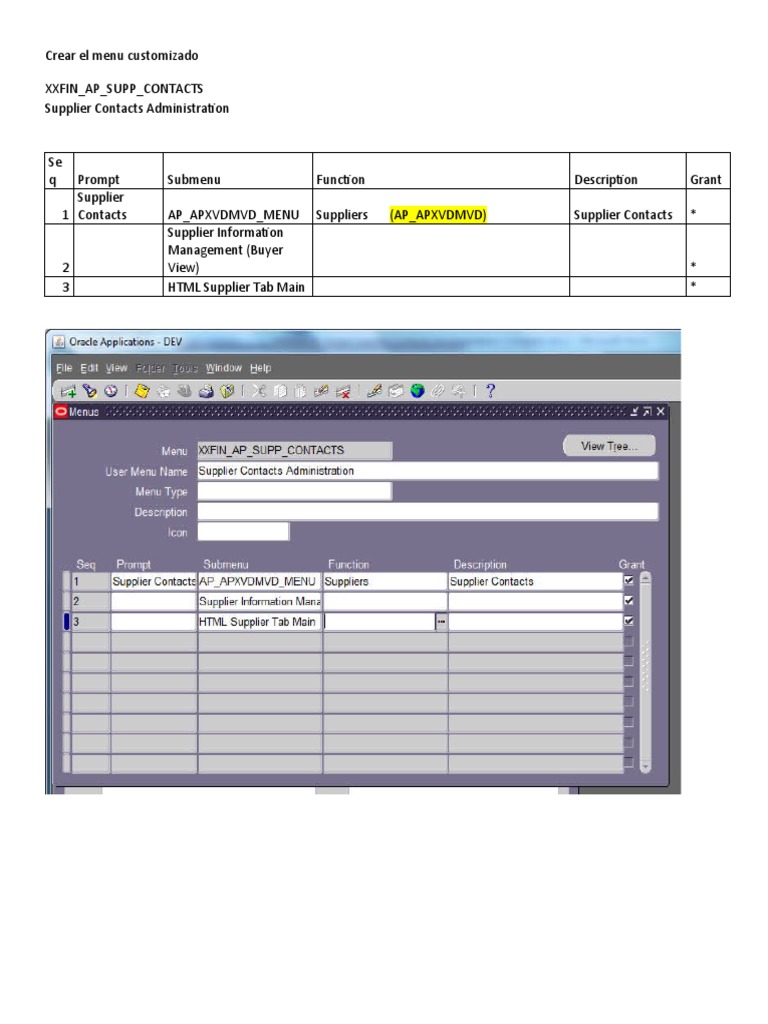Click the User Menu Name field

click(428, 471)
